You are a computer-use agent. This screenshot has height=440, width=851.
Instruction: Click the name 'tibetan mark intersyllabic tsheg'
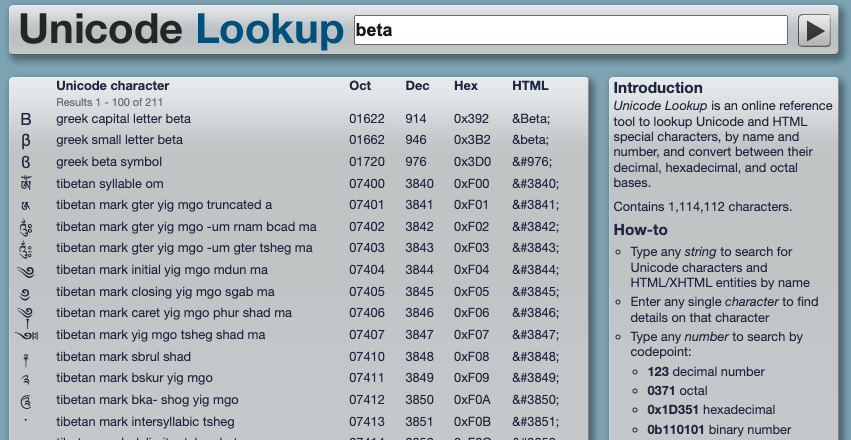point(145,422)
